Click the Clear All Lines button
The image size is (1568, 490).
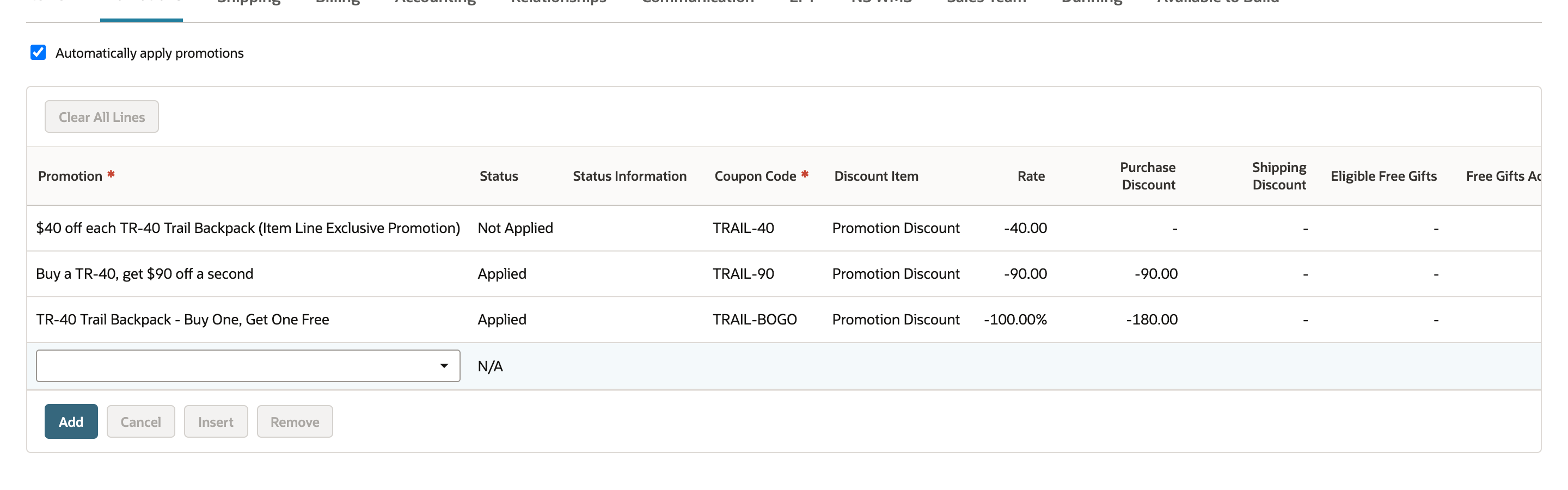pos(102,117)
